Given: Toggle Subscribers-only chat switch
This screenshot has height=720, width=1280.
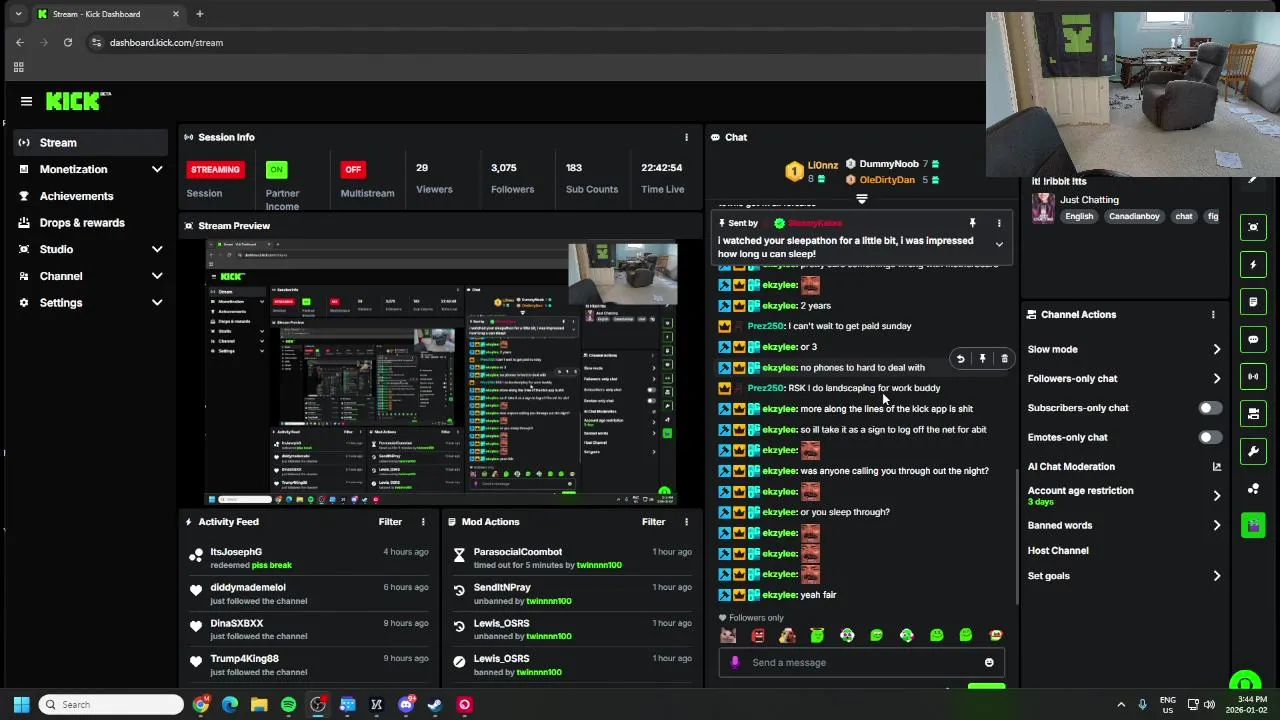Looking at the screenshot, I should [1210, 408].
